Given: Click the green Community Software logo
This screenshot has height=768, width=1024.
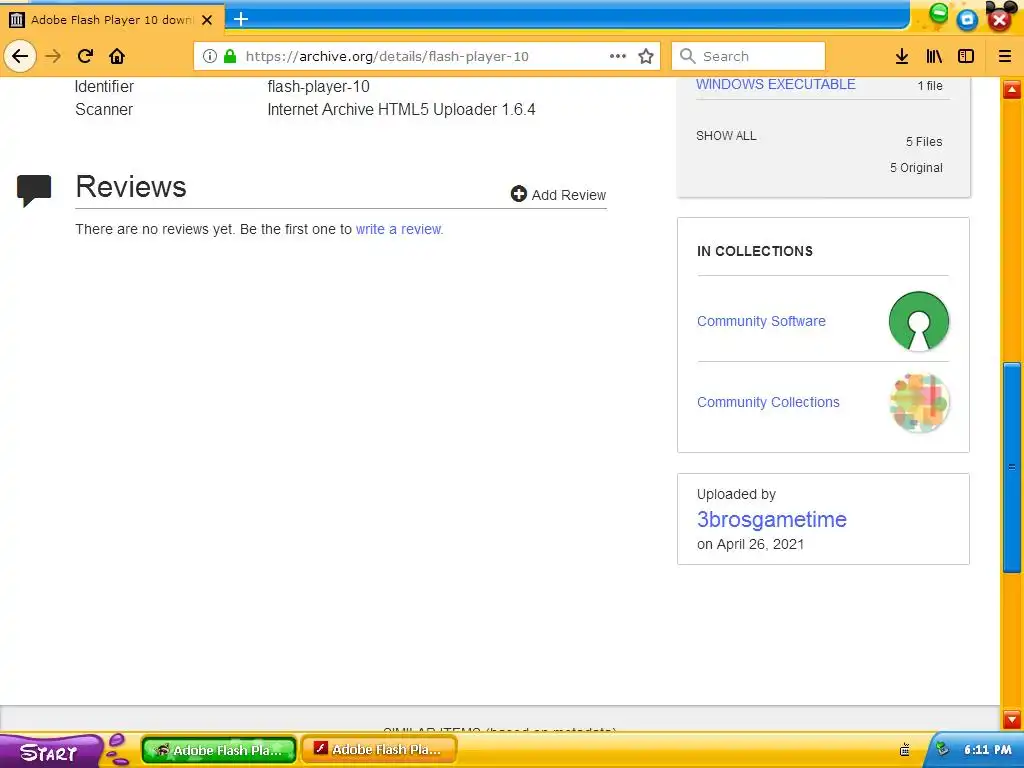Looking at the screenshot, I should [919, 321].
